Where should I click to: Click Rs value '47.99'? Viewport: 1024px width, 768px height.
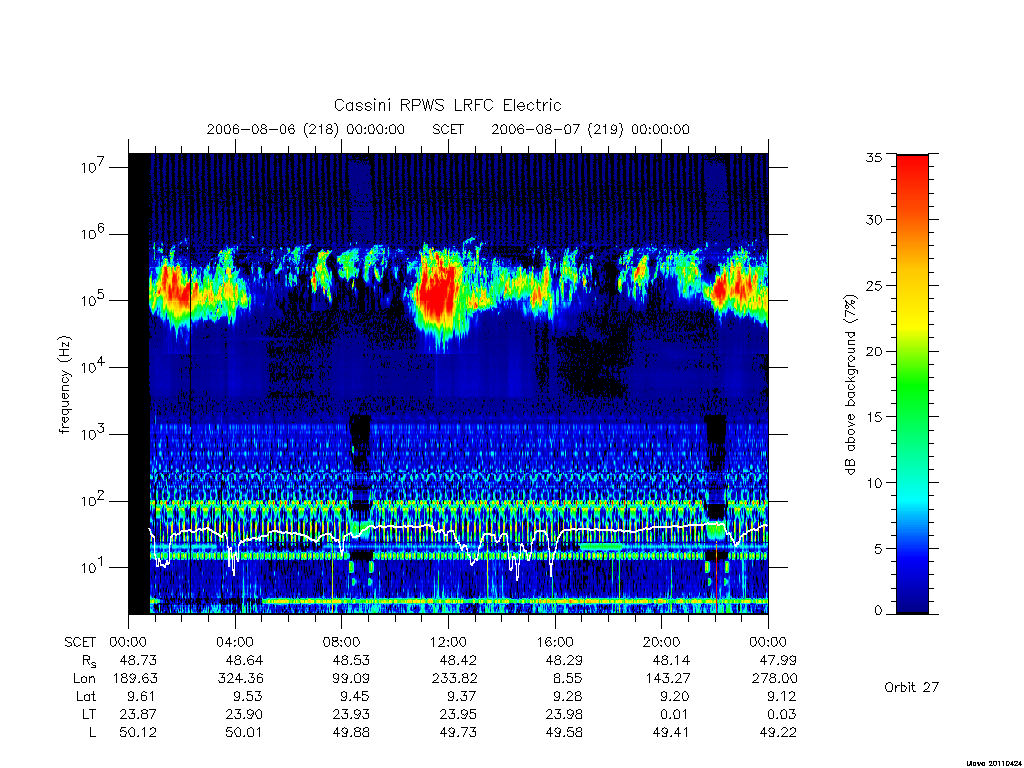(x=778, y=660)
